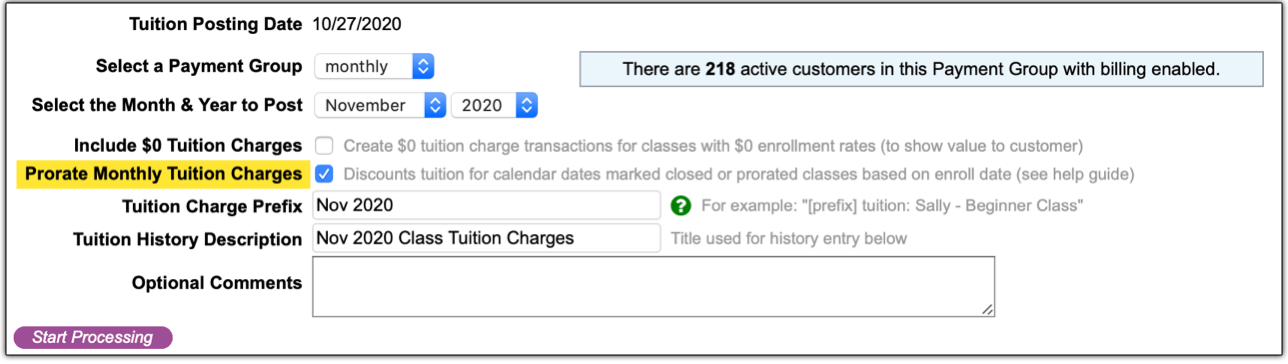The width and height of the screenshot is (1288, 364).
Task: Uncheck Prorate Monthly Tuition Charges checkbox
Action: click(324, 174)
